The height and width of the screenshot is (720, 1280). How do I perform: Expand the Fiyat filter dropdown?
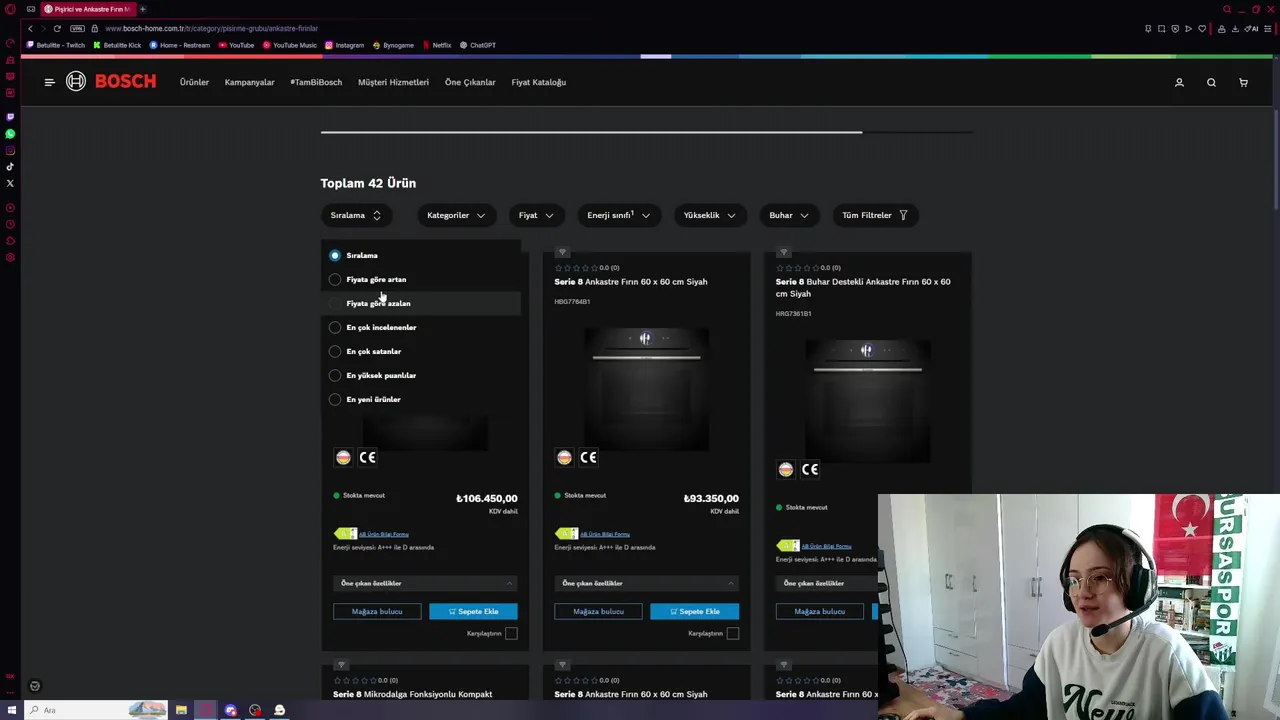(536, 215)
